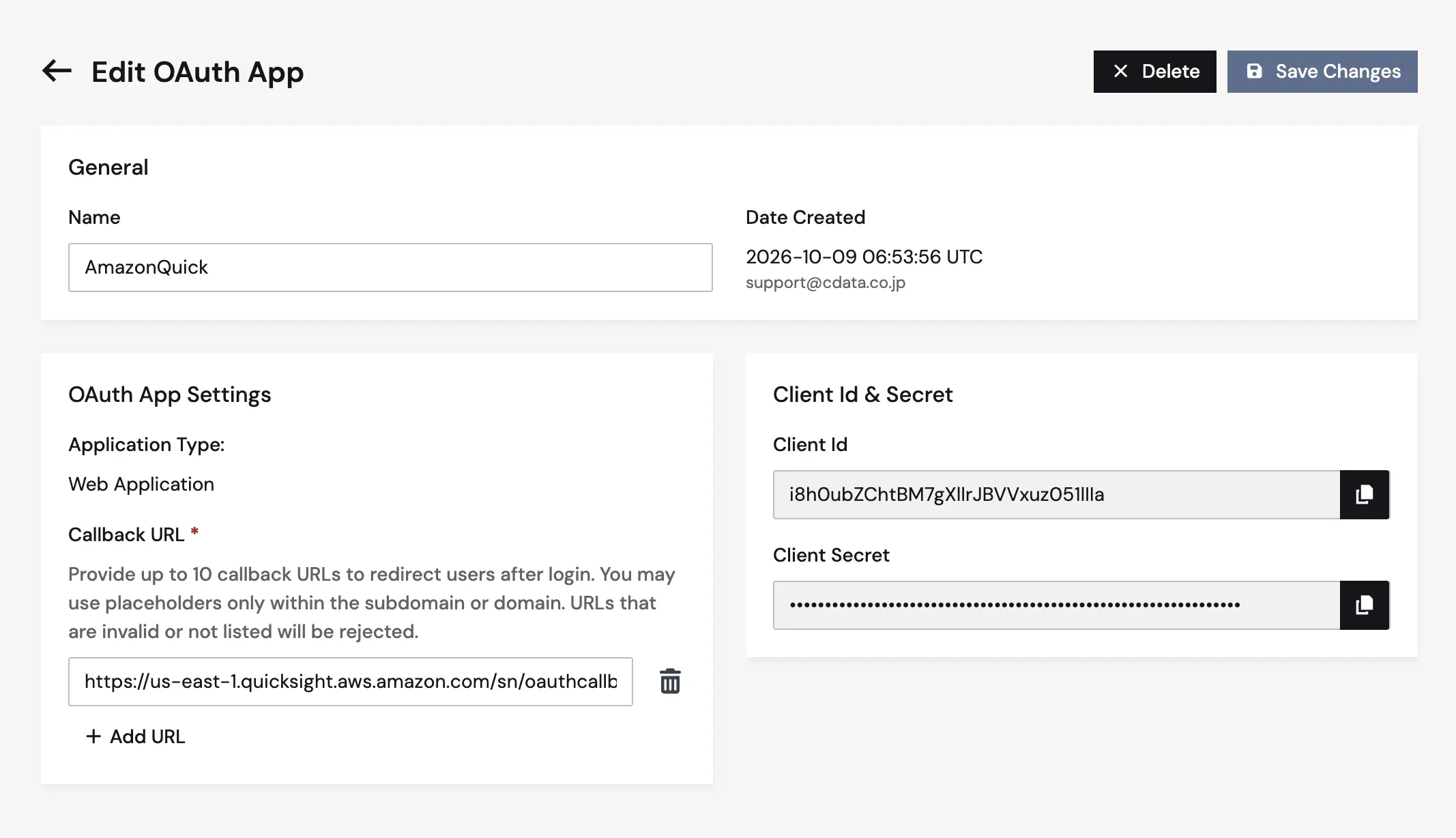Go back using the left arrow icon
The height and width of the screenshot is (838, 1456).
57,71
